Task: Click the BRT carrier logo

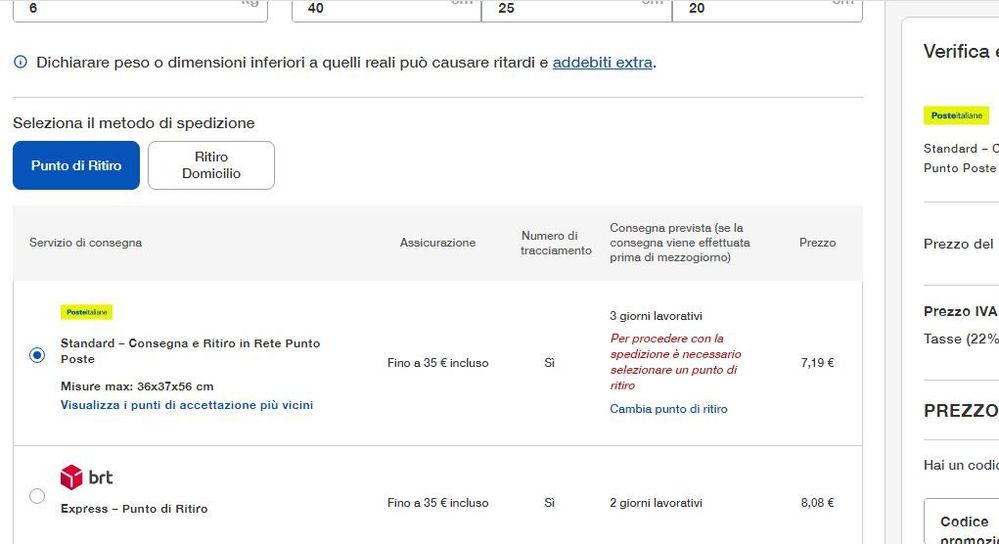Action: tap(87, 477)
